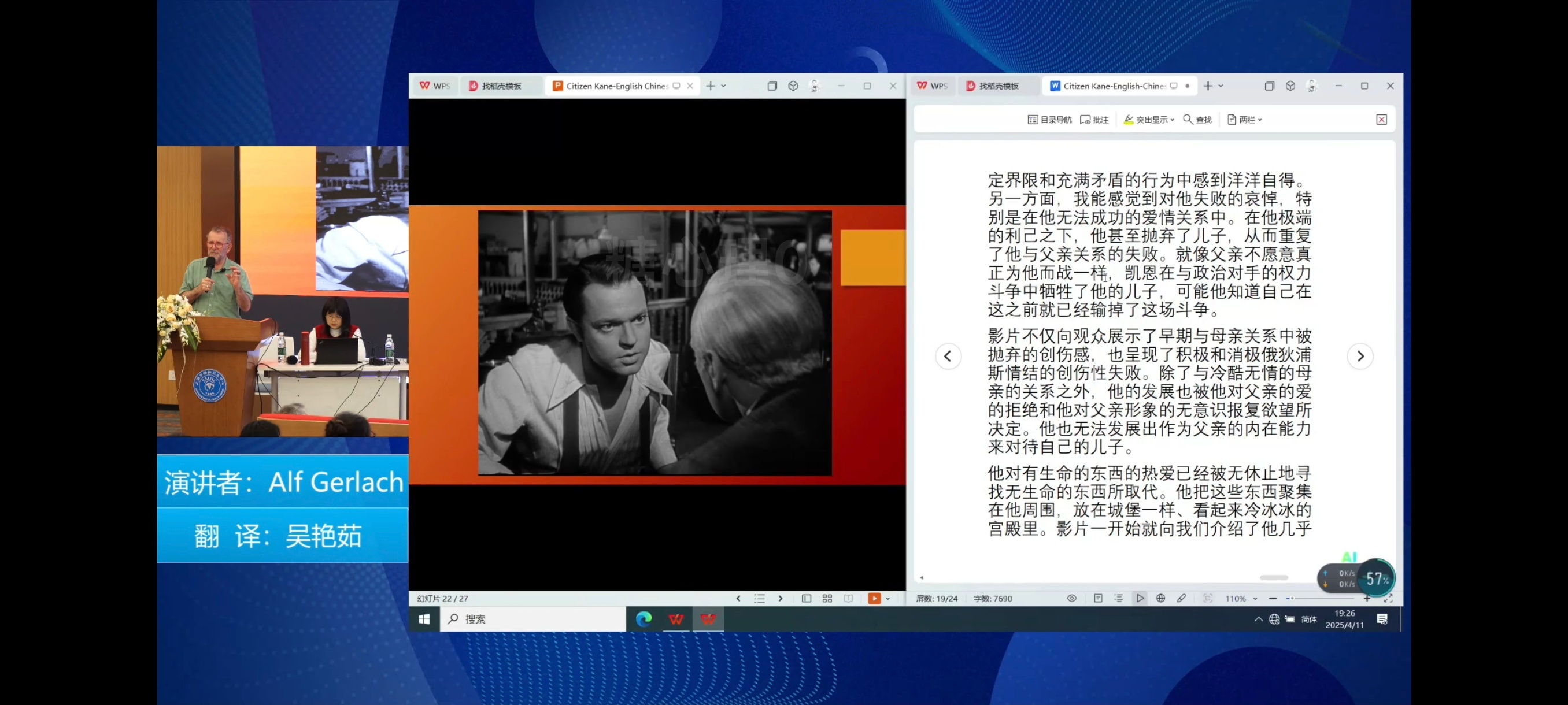Enter fullscreen via expand arrows icon
This screenshot has width=1568, height=705.
[x=1388, y=599]
